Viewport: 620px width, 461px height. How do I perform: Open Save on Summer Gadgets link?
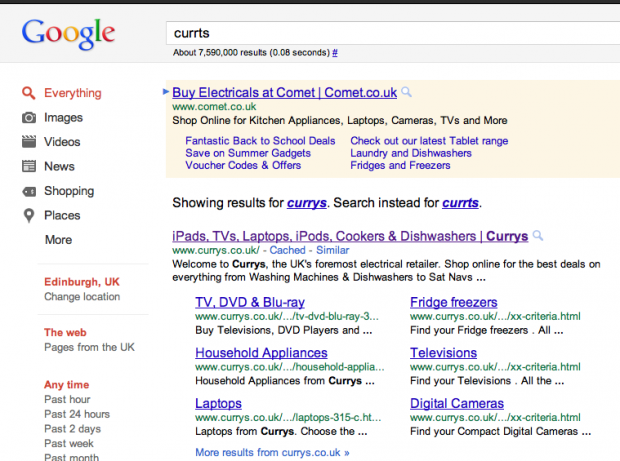(248, 153)
